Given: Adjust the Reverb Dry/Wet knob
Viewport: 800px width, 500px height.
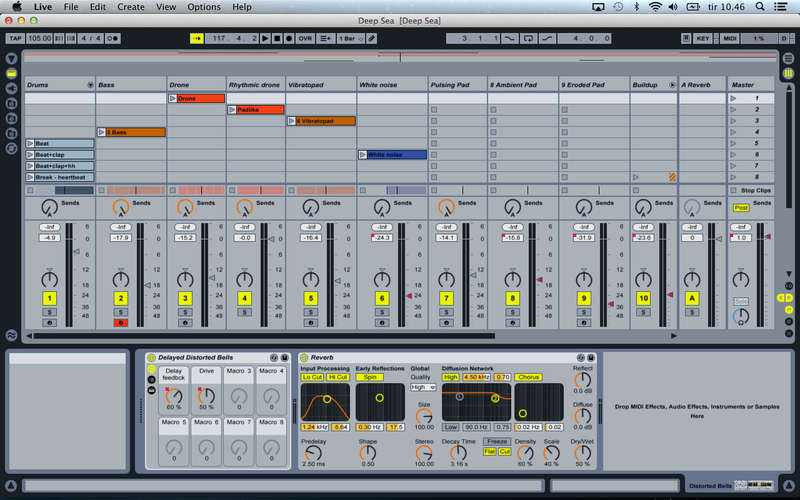Looking at the screenshot, I should (x=582, y=453).
